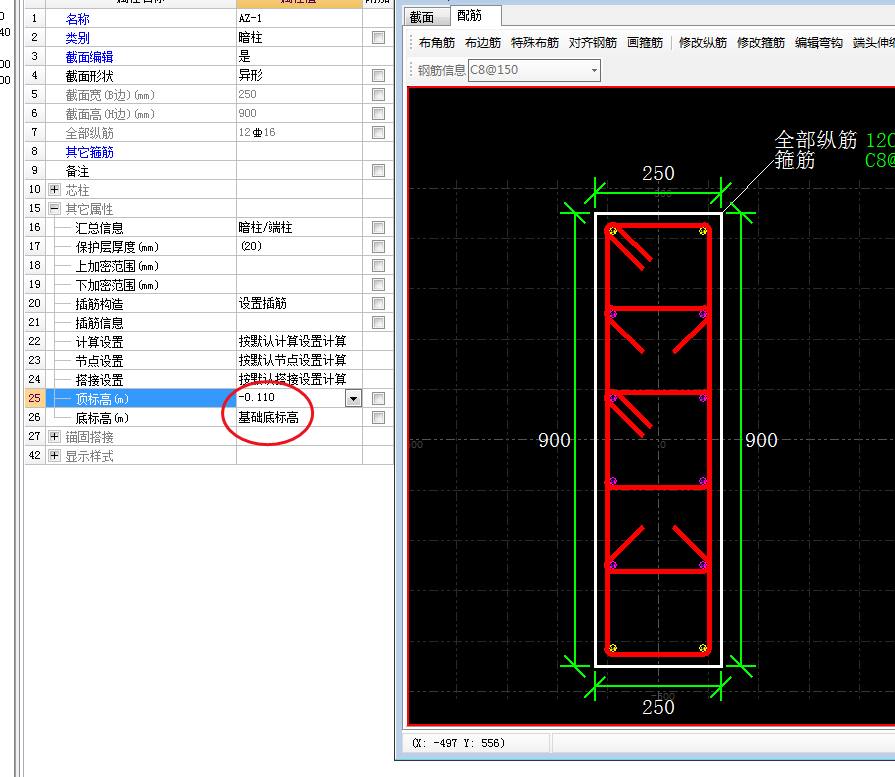Image resolution: width=895 pixels, height=777 pixels.
Task: Toggle the 顶标高 row checkbox
Action: pos(378,398)
